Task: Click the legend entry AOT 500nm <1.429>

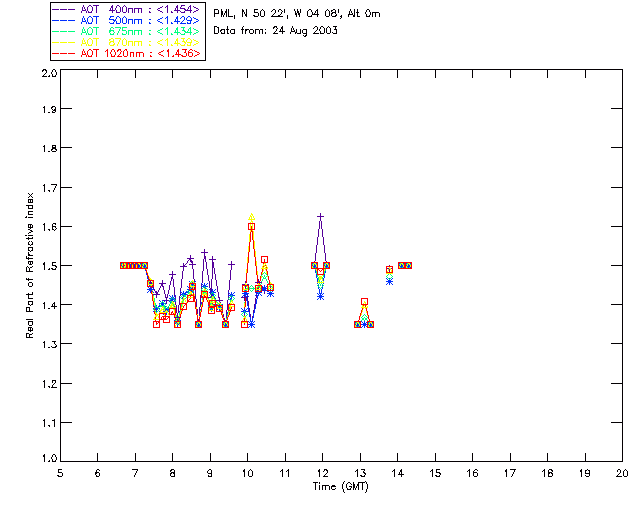Action: [126, 20]
